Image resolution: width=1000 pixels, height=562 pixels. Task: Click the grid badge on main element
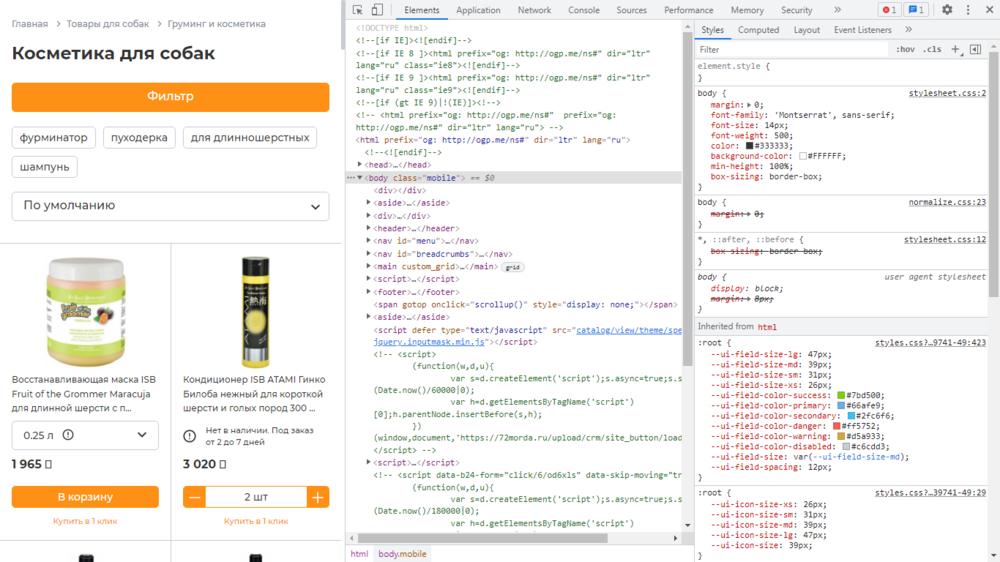point(513,267)
